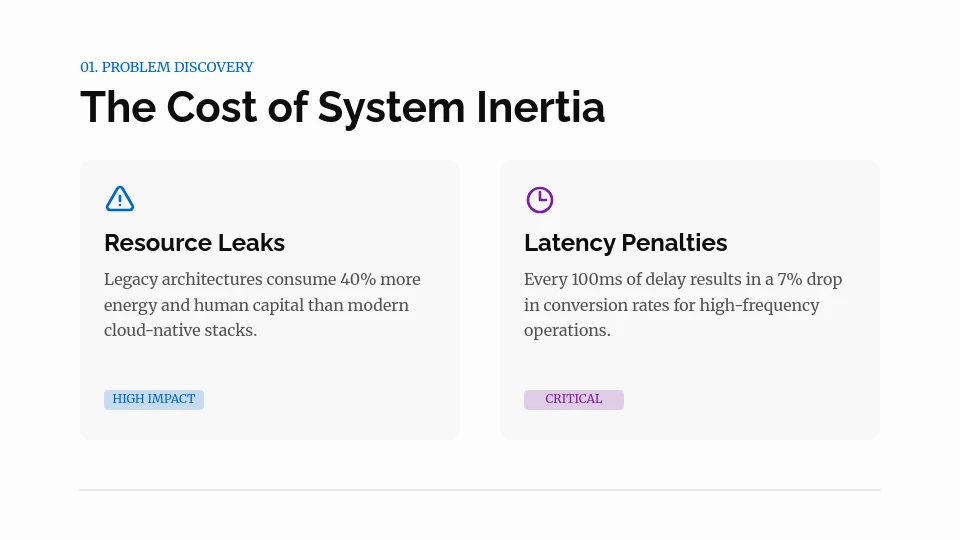Click the "Latency Penalties" heading
The height and width of the screenshot is (540, 960).
tap(625, 243)
